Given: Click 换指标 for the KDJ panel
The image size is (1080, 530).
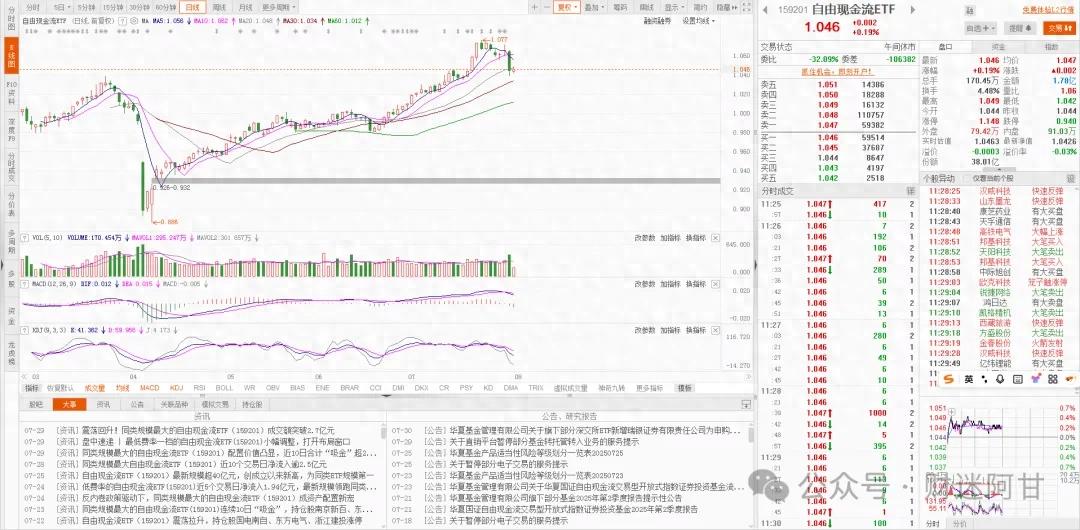Looking at the screenshot, I should coord(696,330).
